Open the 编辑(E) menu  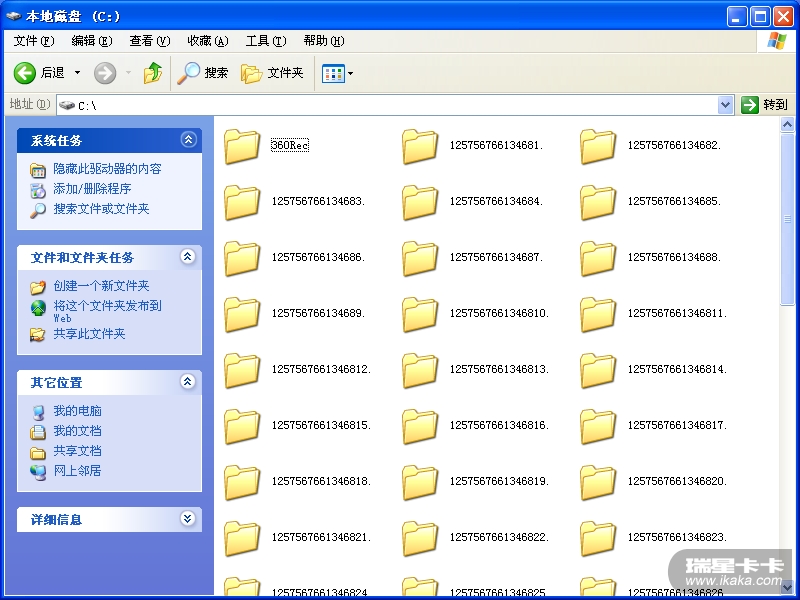click(x=92, y=41)
